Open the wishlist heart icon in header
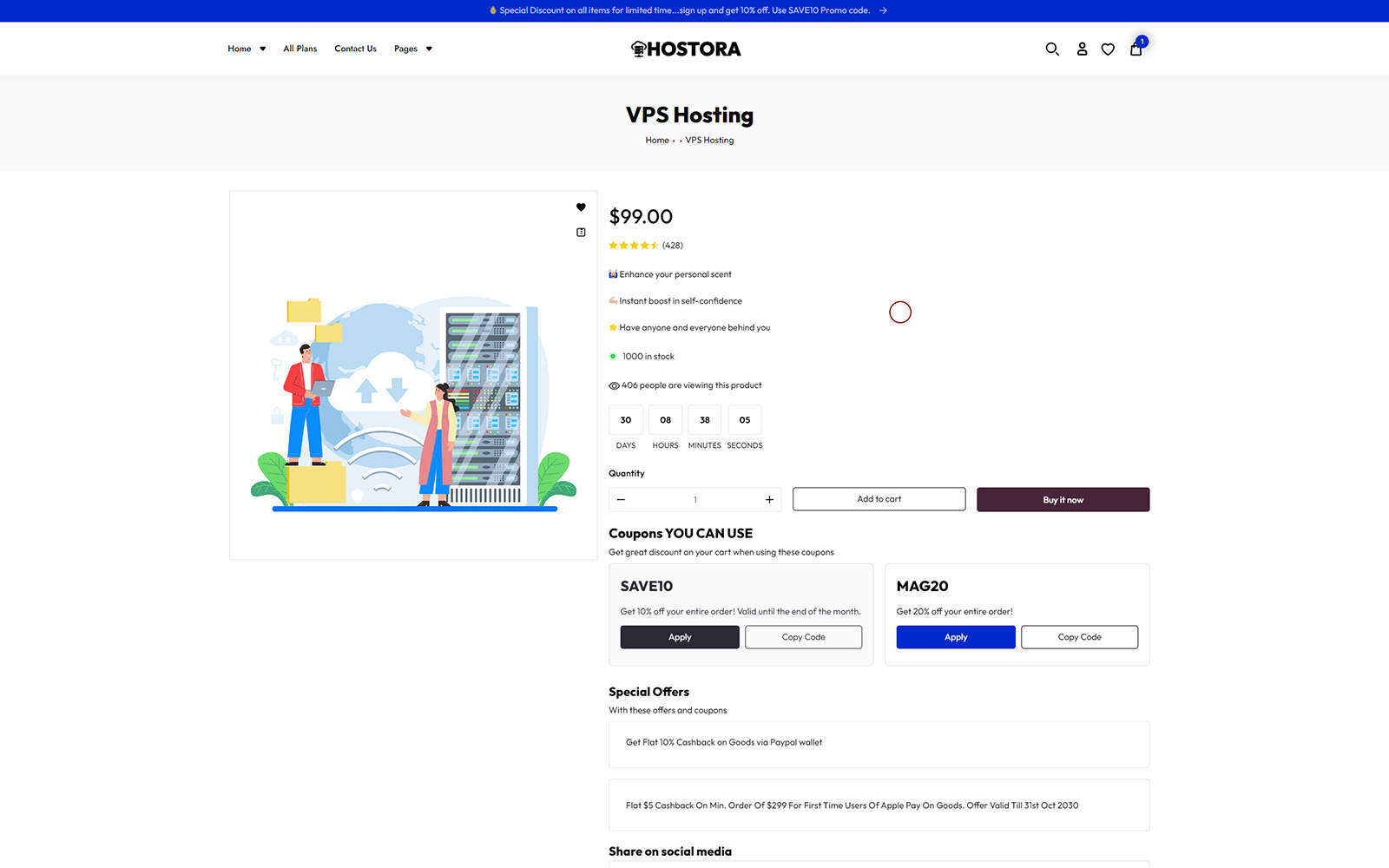 click(1108, 49)
